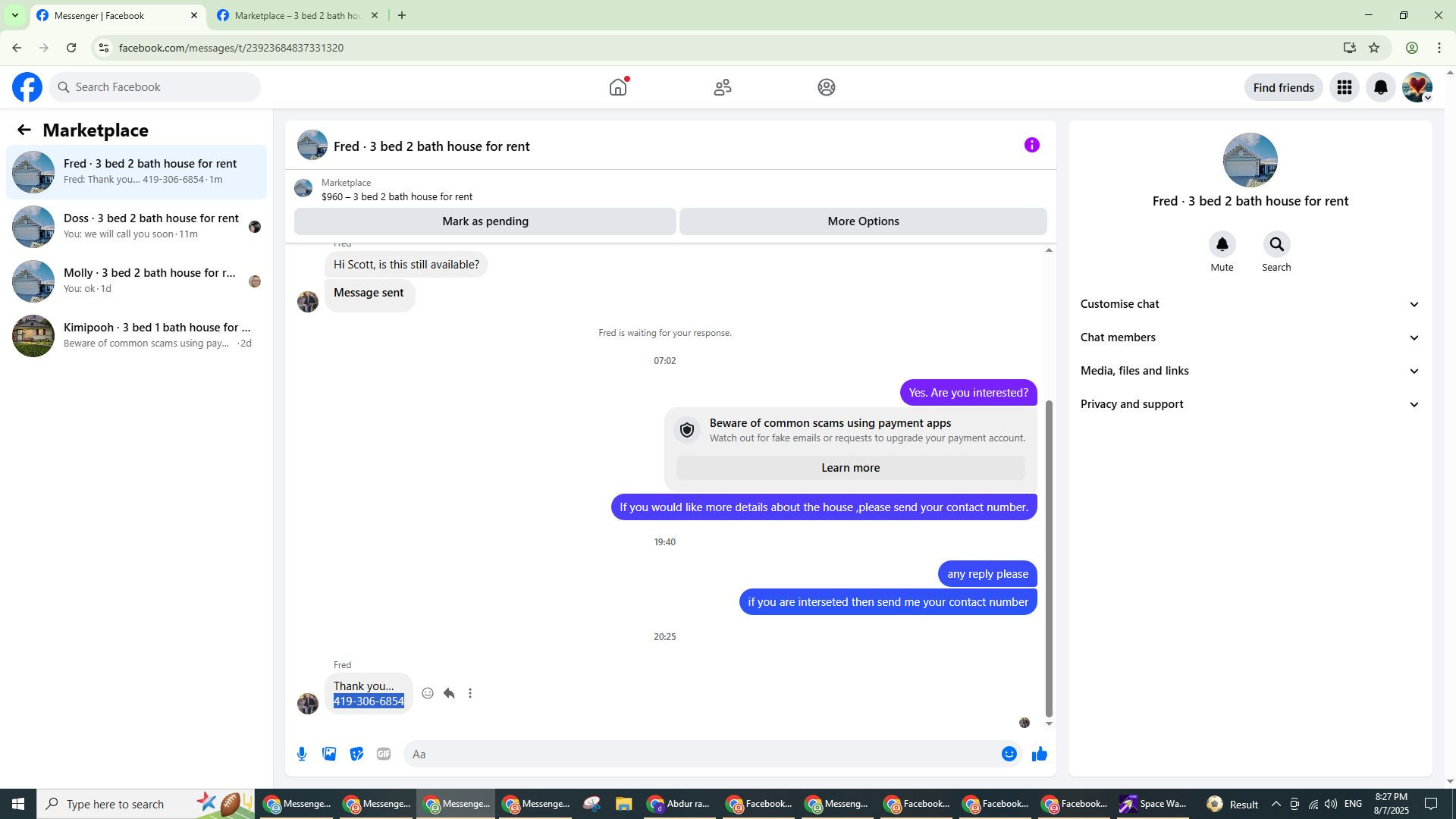Image resolution: width=1456 pixels, height=819 pixels.
Task: Open Chrome's three-dot menu
Action: 1439,48
